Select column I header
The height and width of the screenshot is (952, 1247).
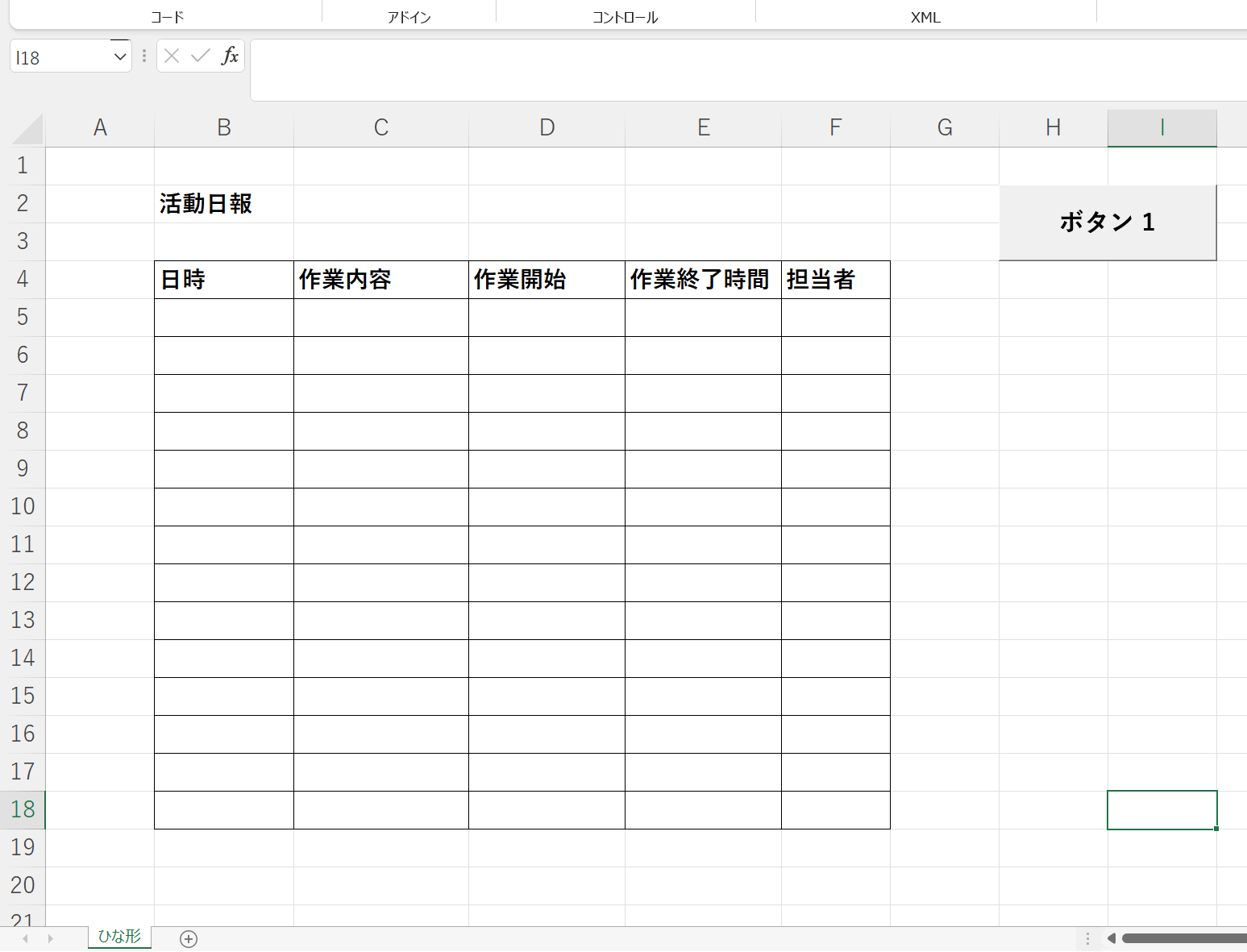[1162, 127]
